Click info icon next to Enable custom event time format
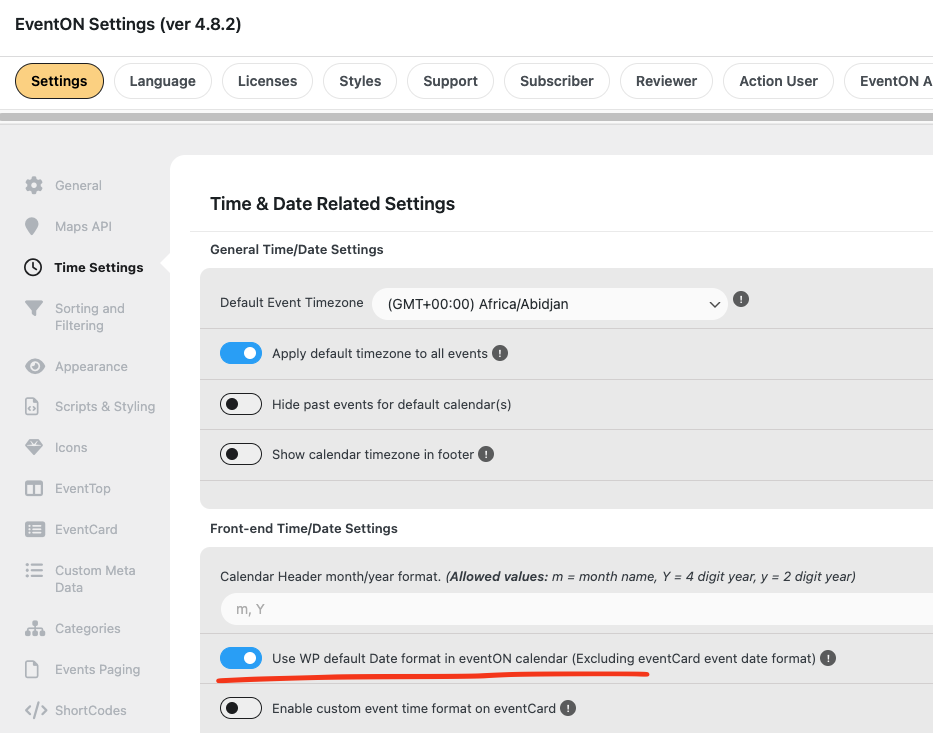The image size is (933, 733). [568, 708]
